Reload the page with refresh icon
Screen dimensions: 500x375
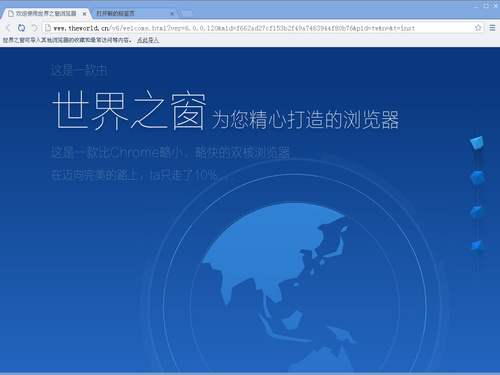(x=21, y=28)
